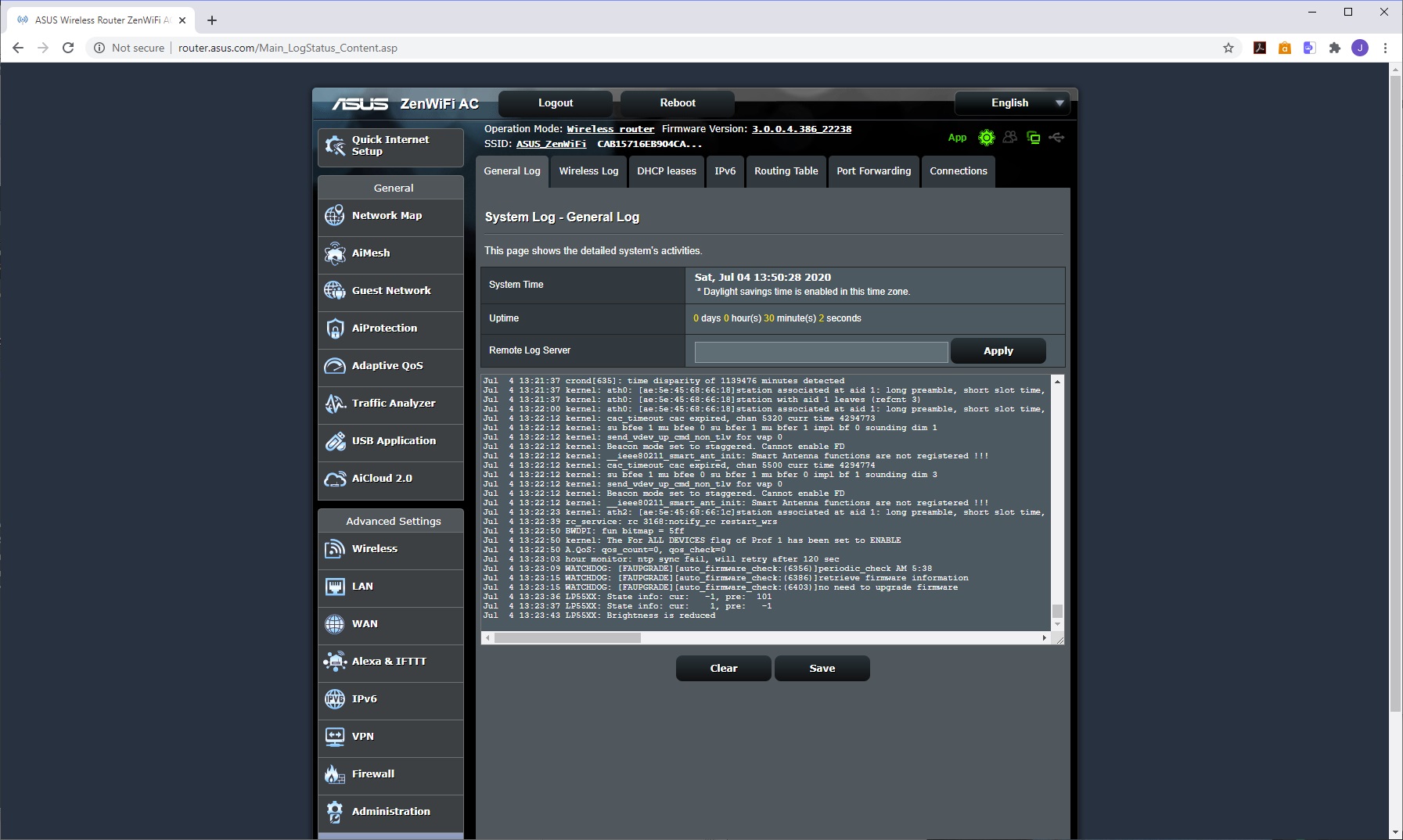Switch to the Port Forwarding tab
The width and height of the screenshot is (1403, 840).
click(873, 171)
